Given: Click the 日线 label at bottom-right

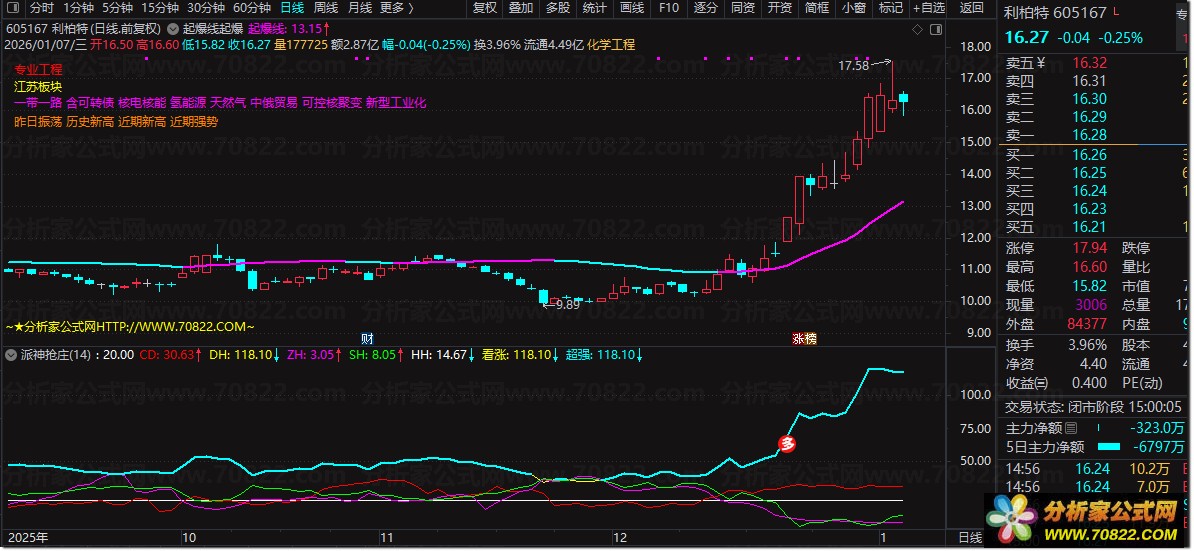Looking at the screenshot, I should click(971, 538).
